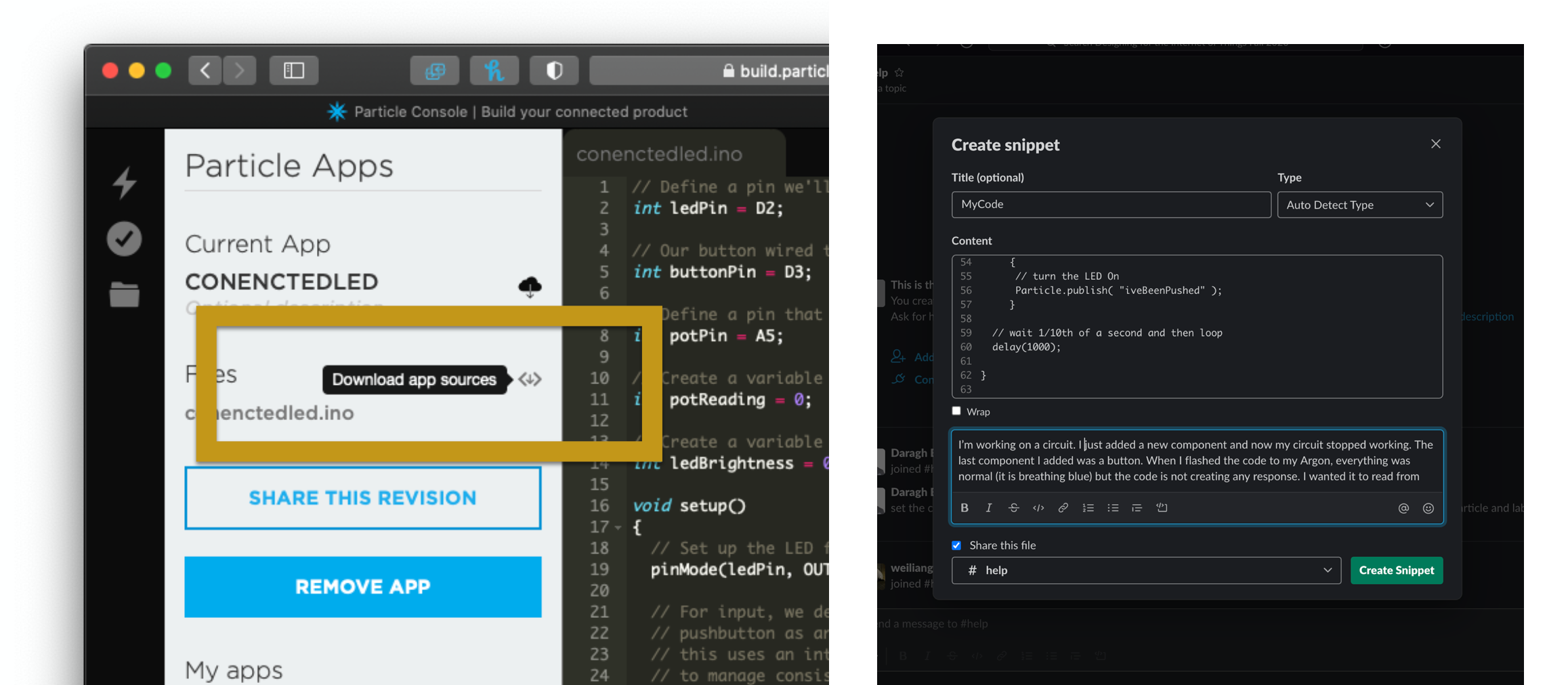Click the Flash lightning bolt icon in Particle sidebar
This screenshot has width=1568, height=685.
click(x=125, y=182)
